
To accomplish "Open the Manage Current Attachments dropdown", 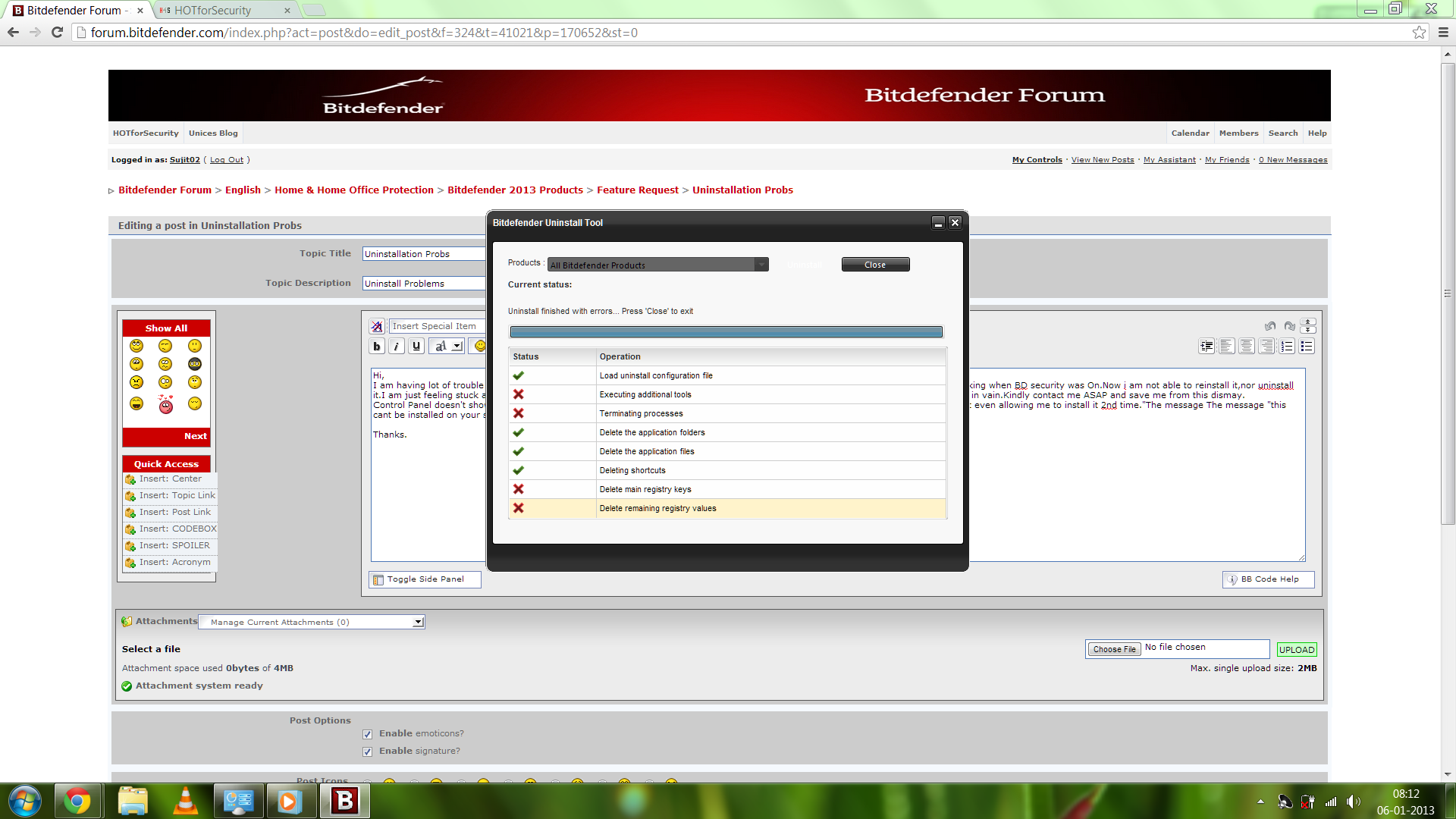I will pyautogui.click(x=312, y=622).
